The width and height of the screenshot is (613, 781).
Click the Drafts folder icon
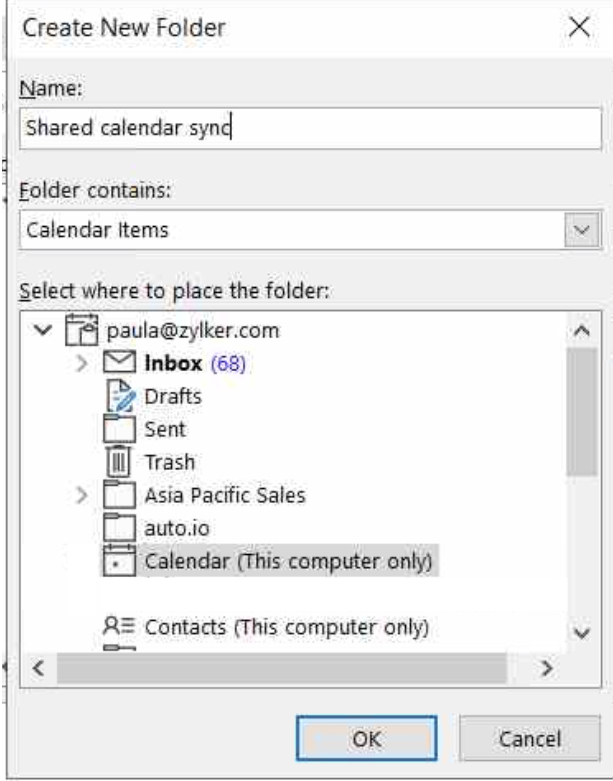click(x=118, y=396)
